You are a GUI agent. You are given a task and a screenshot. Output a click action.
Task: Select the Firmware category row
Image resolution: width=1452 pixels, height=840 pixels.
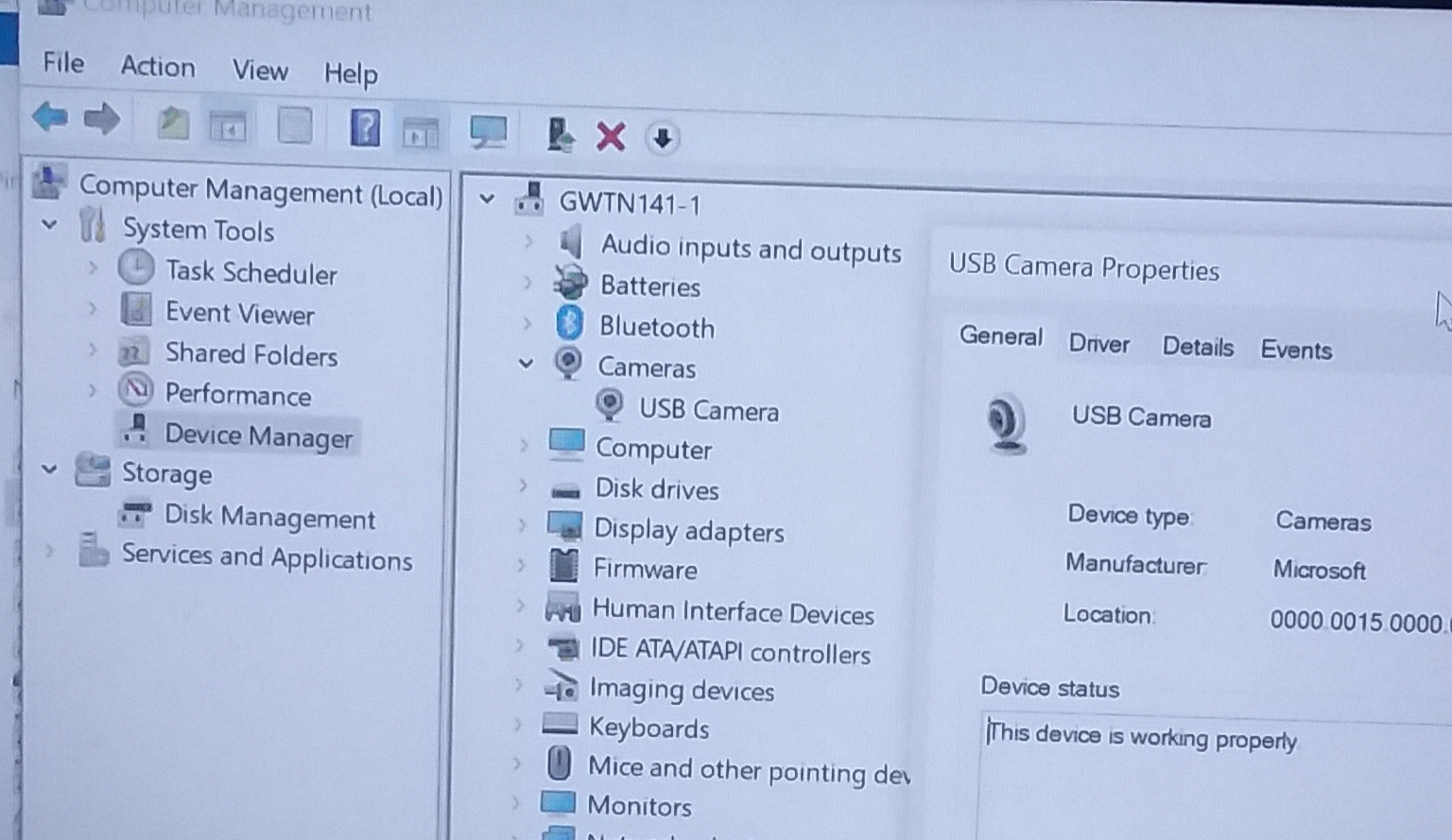coord(645,569)
